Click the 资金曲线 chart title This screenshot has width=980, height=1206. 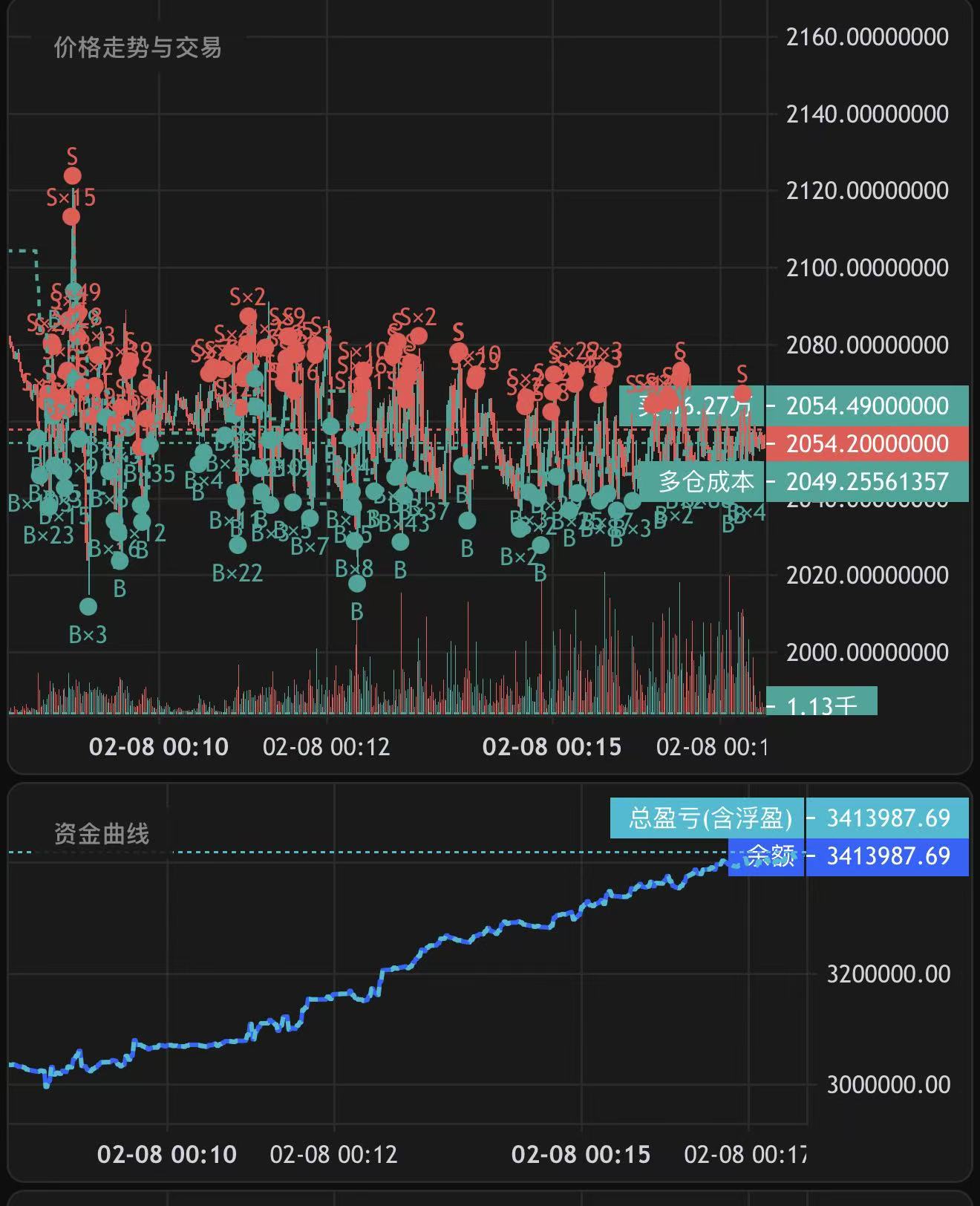click(102, 834)
